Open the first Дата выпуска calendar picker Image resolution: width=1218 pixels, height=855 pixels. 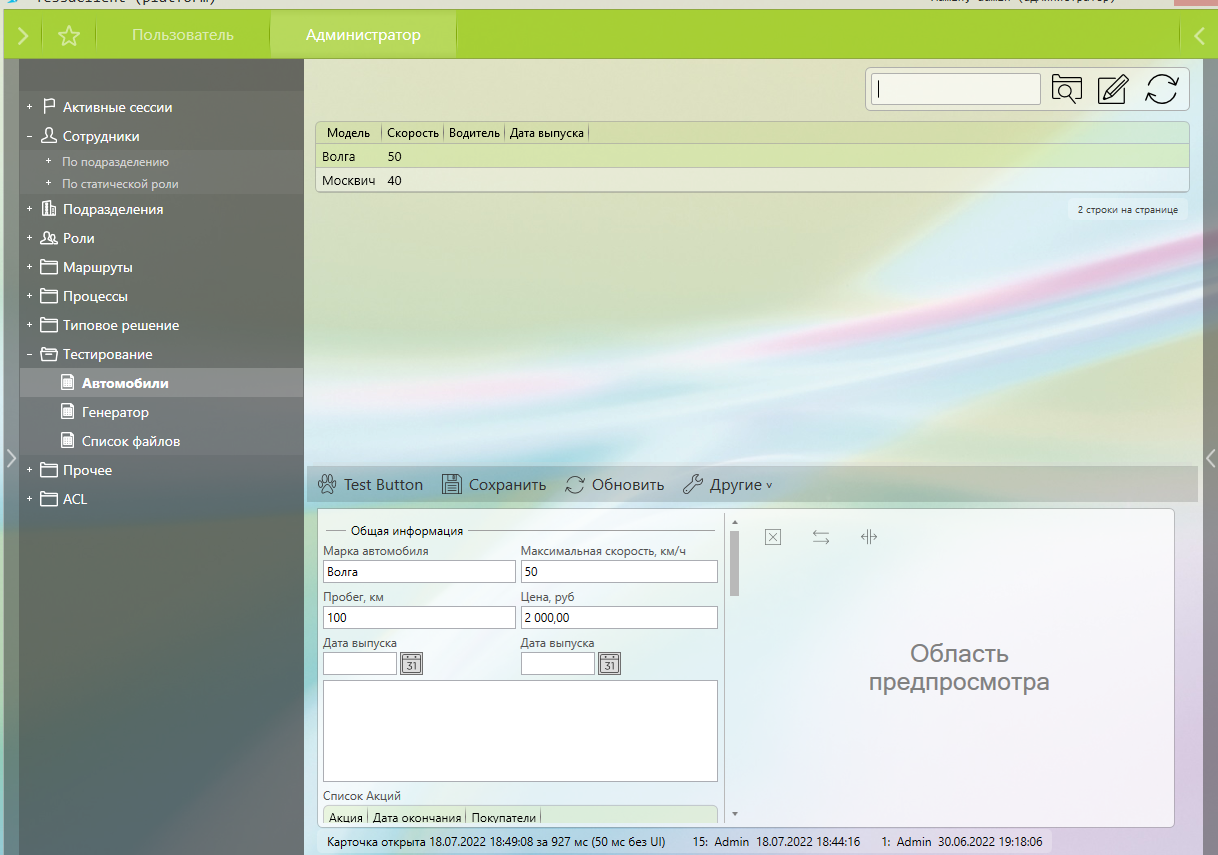[x=412, y=663]
